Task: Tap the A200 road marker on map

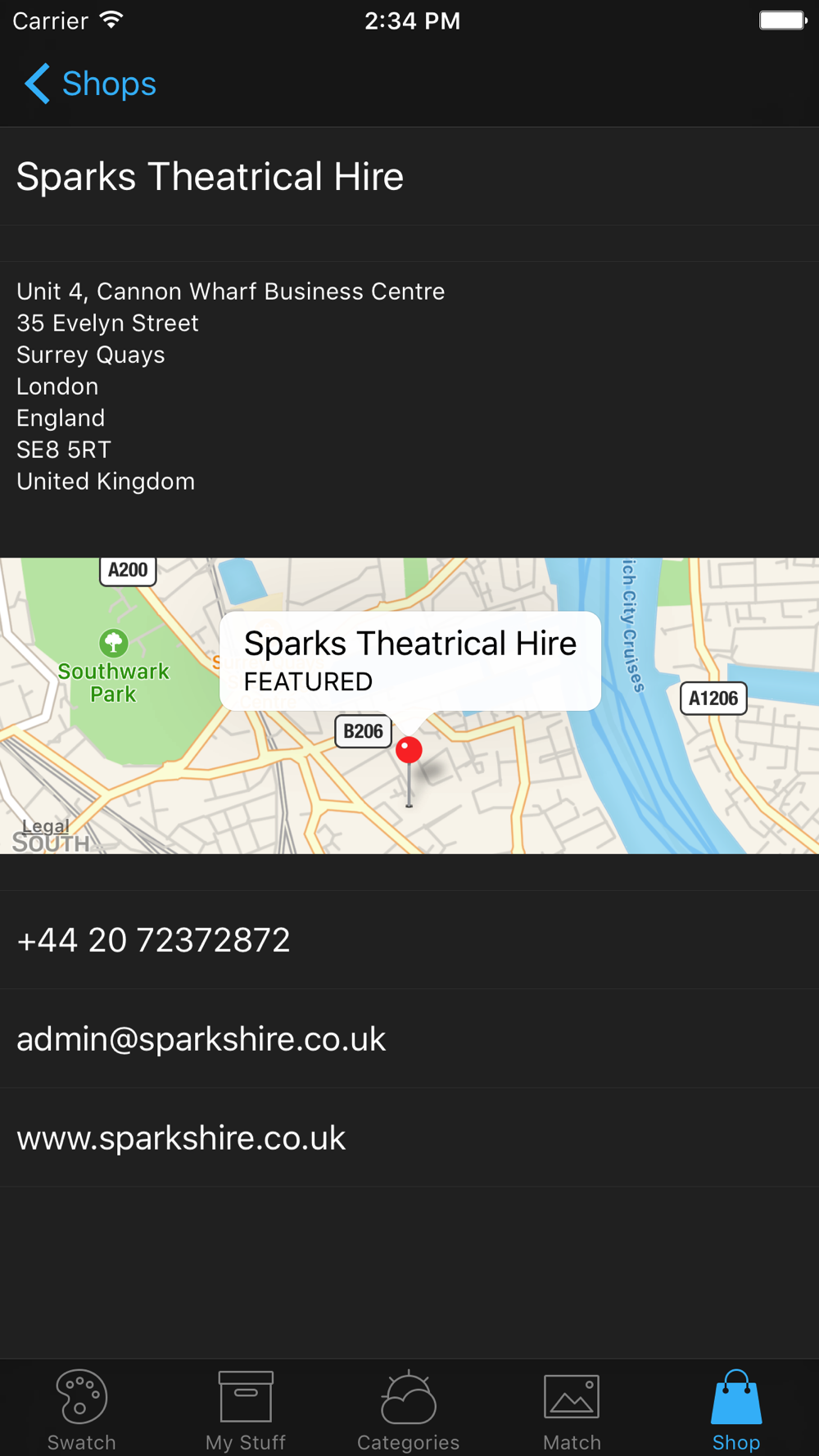Action: [x=128, y=570]
